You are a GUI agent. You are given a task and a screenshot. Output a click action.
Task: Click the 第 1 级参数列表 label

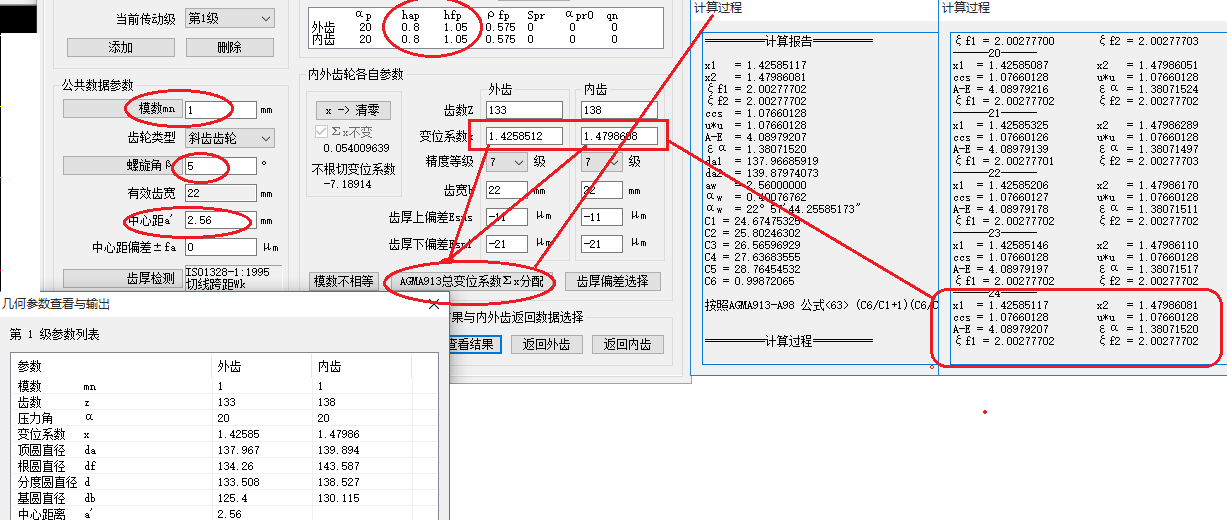pos(55,334)
